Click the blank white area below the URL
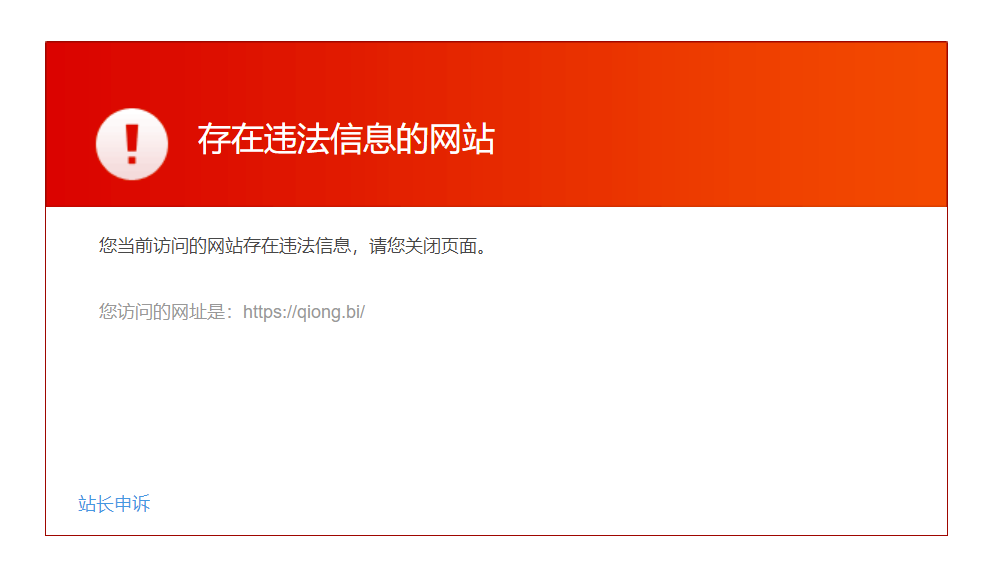The image size is (993, 578). click(x=496, y=405)
